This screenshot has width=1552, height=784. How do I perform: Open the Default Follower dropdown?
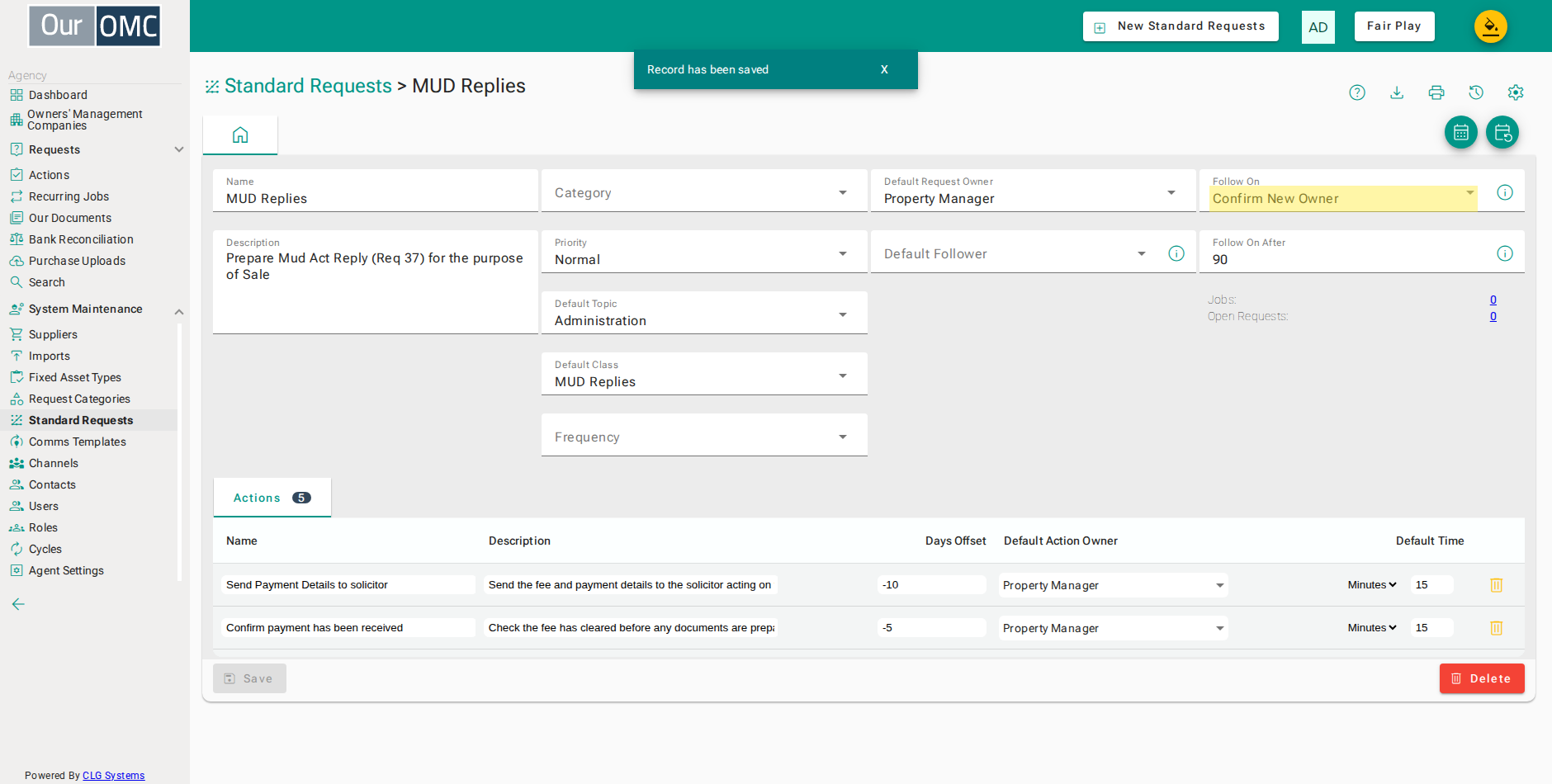click(x=1015, y=253)
